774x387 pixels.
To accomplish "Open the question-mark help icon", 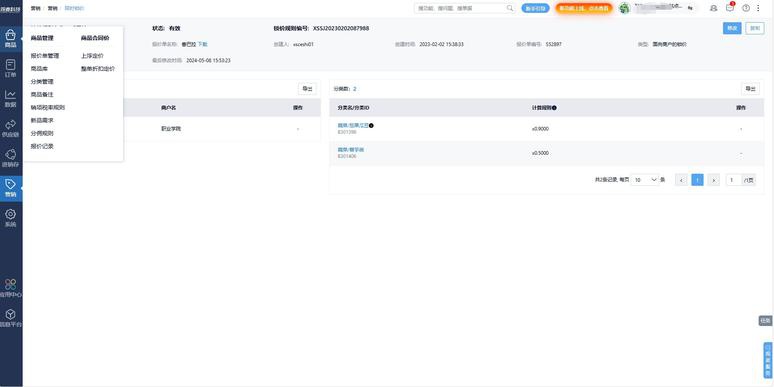I will [746, 8].
